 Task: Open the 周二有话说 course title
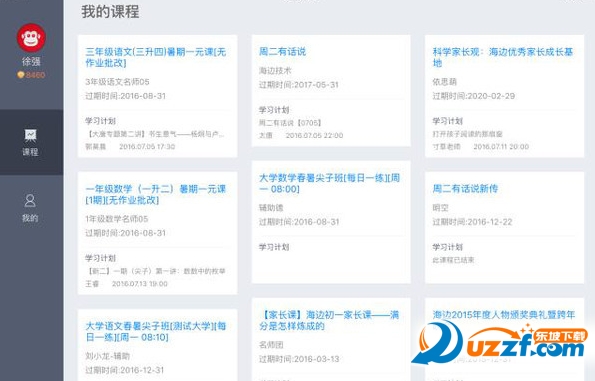pos(282,52)
